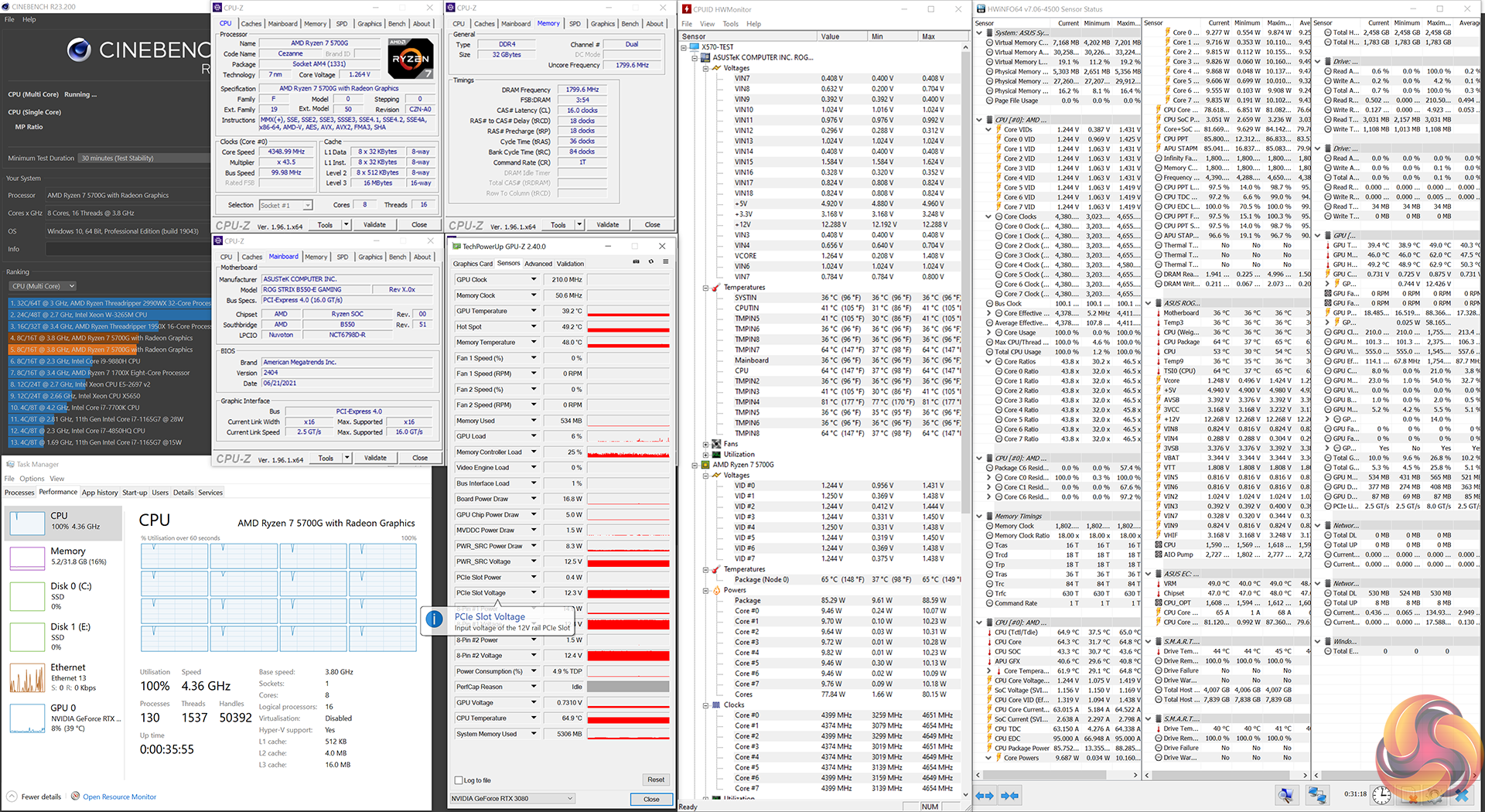
Task: Switch to Processes tab in Task Manager
Action: point(19,493)
